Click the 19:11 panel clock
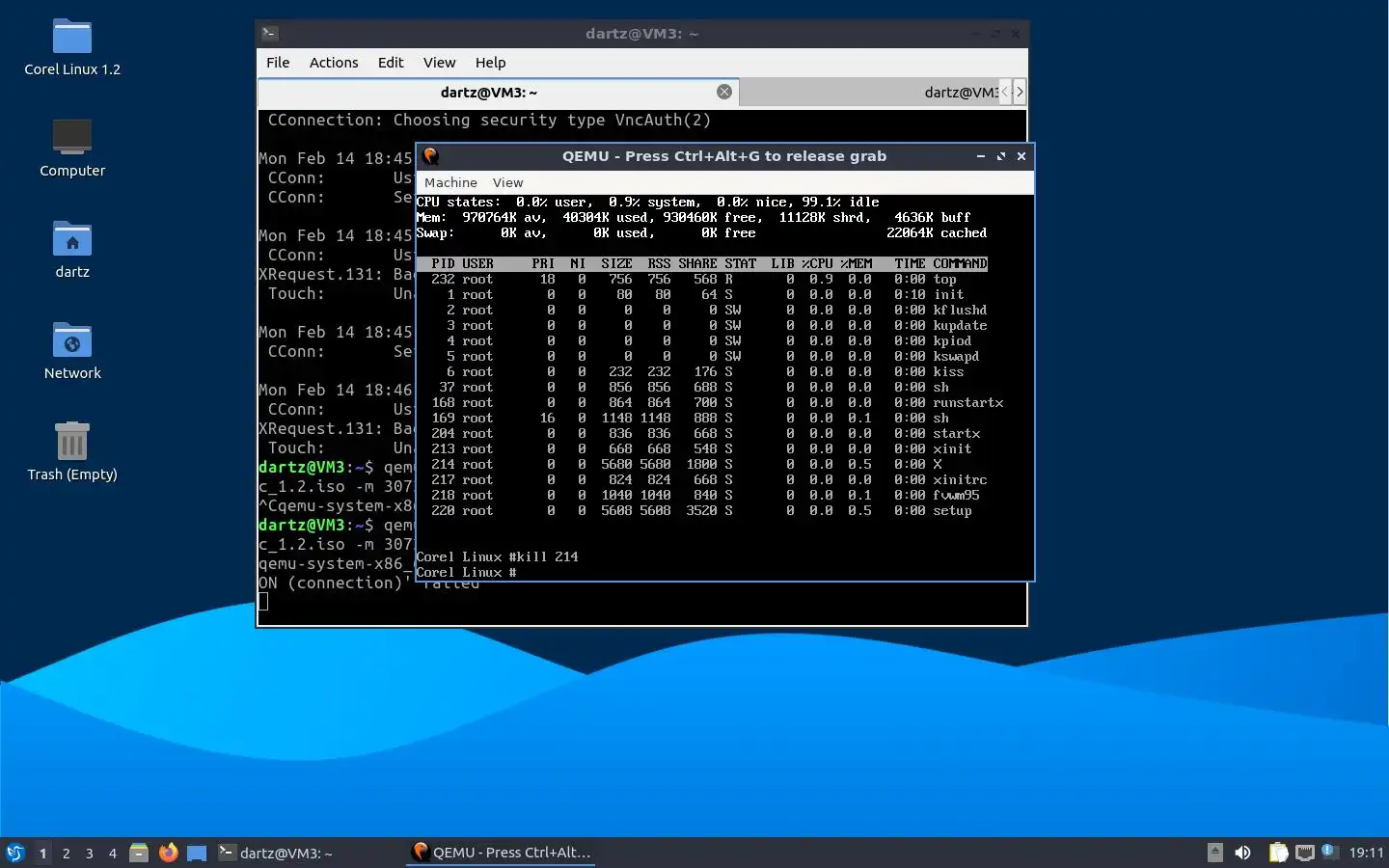Image resolution: width=1389 pixels, height=868 pixels. click(1366, 853)
